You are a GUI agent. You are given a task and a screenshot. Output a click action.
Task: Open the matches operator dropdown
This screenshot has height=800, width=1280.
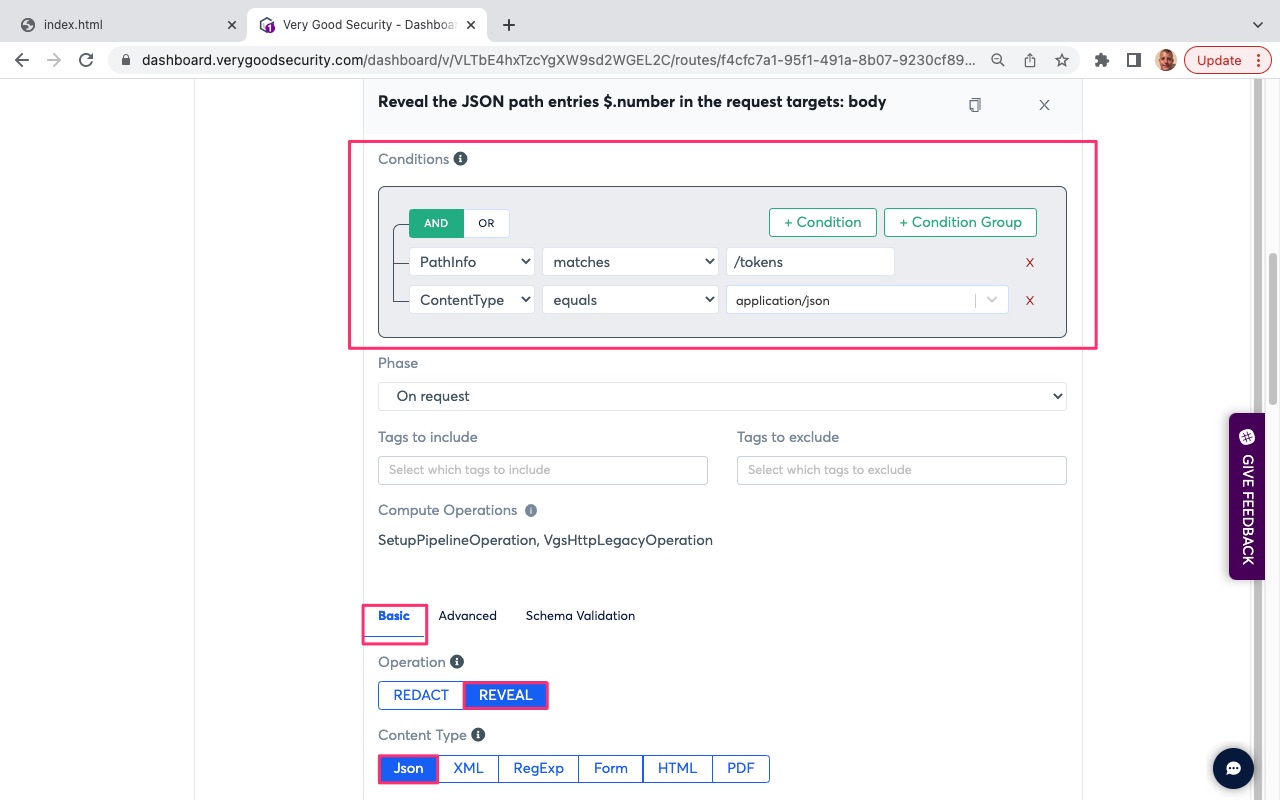pos(630,262)
